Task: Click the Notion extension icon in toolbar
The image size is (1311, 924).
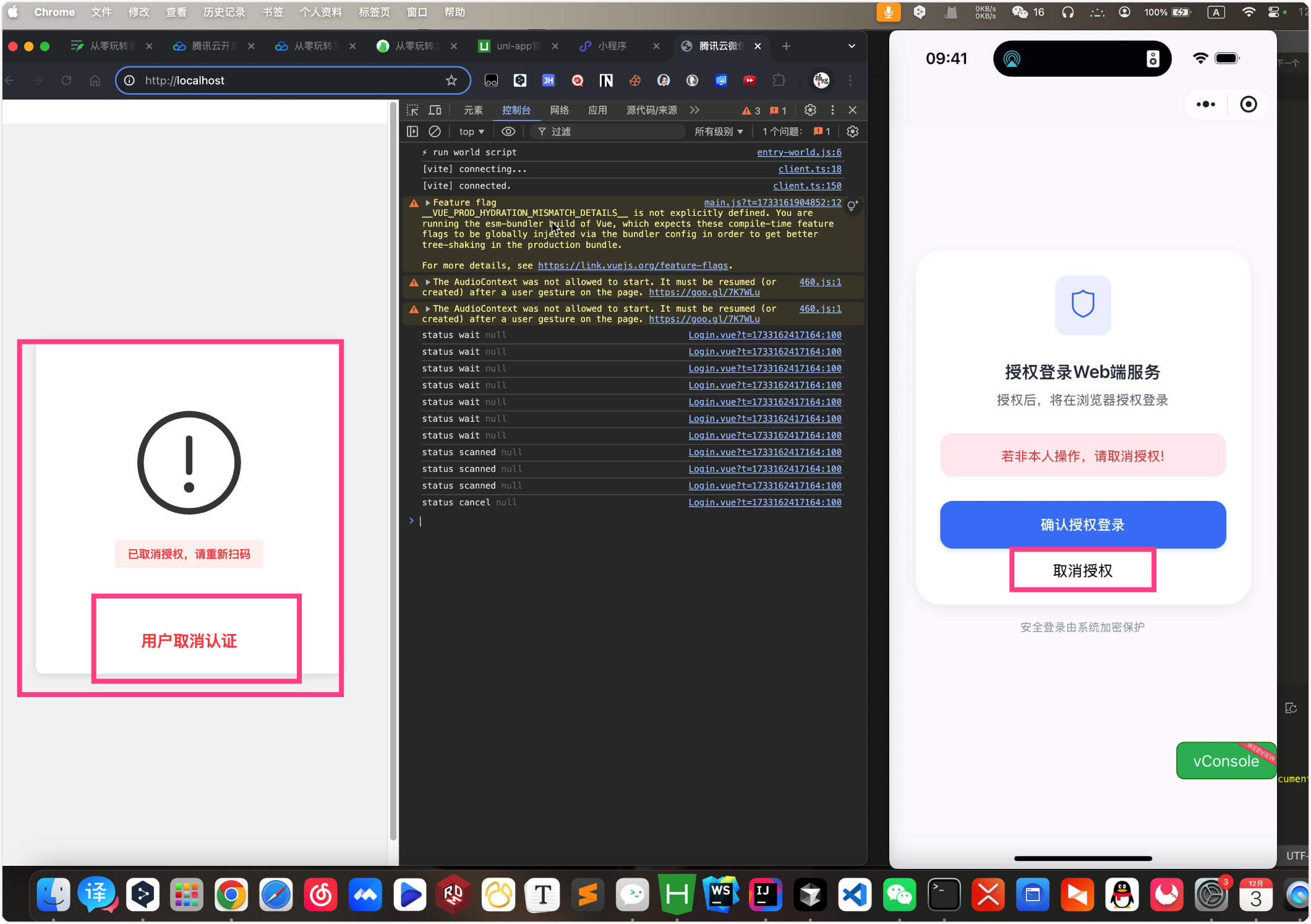Action: [606, 80]
